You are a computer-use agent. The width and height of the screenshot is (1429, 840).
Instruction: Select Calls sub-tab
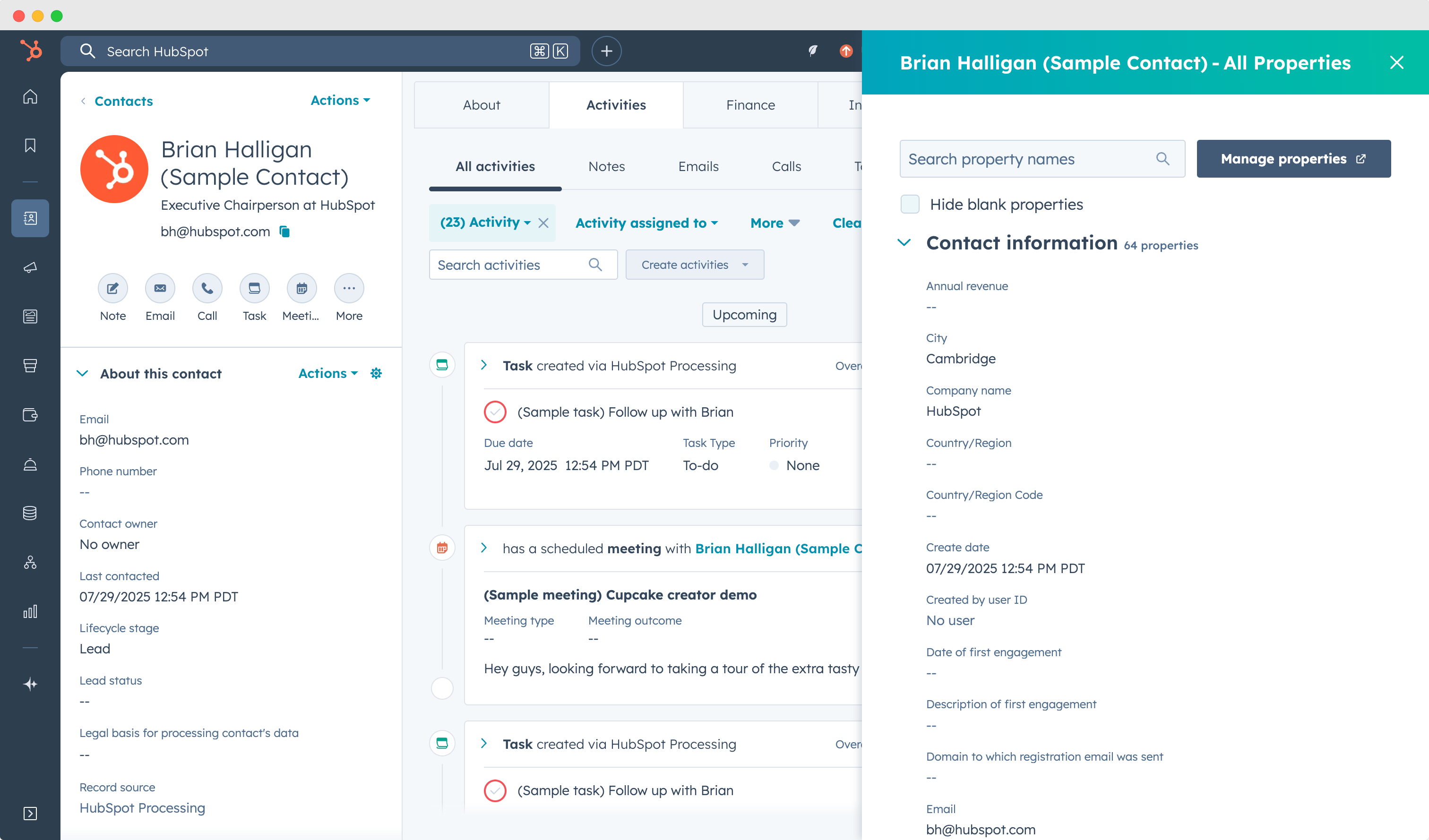tap(786, 167)
